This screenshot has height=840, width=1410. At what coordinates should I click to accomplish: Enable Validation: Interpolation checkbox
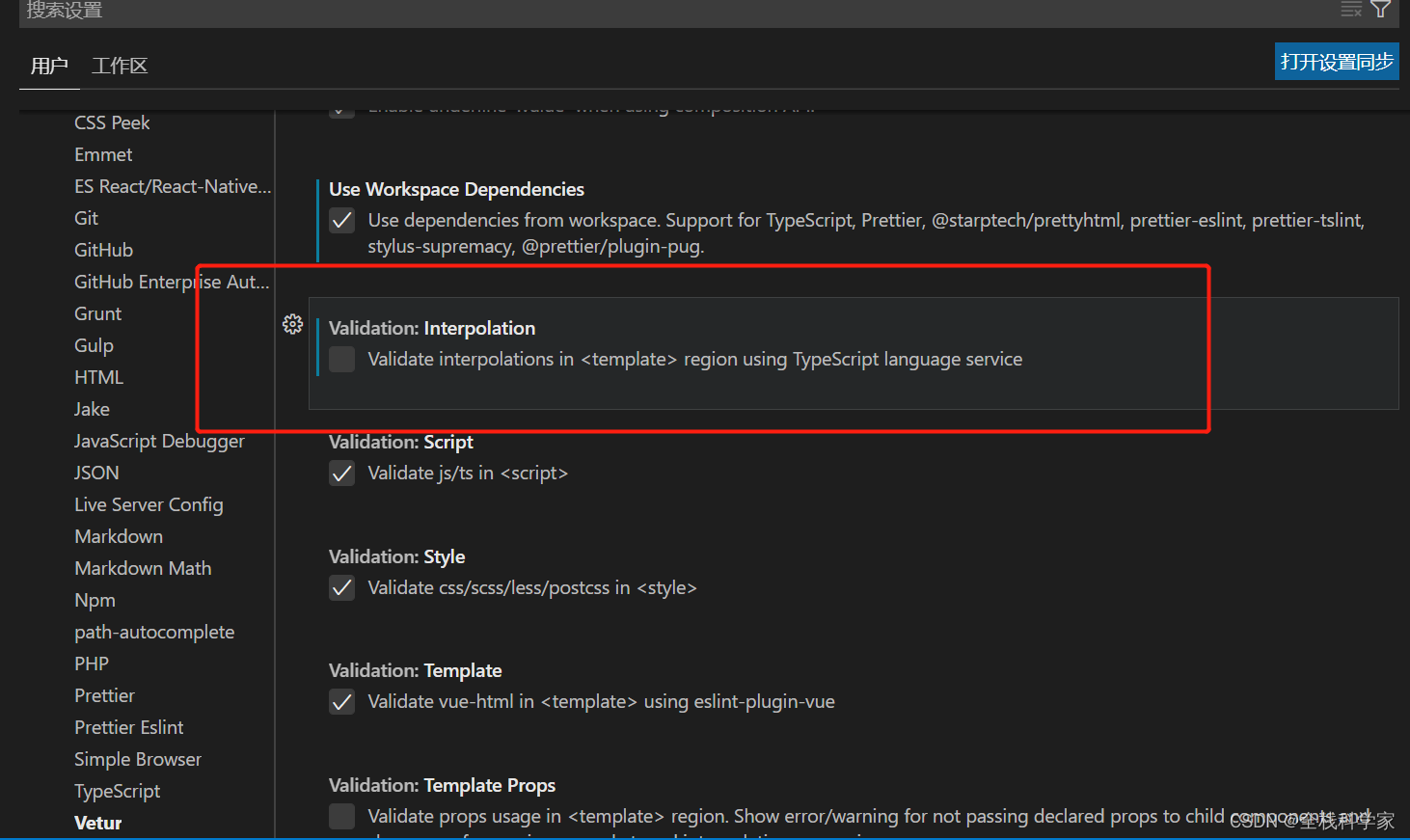coord(341,360)
